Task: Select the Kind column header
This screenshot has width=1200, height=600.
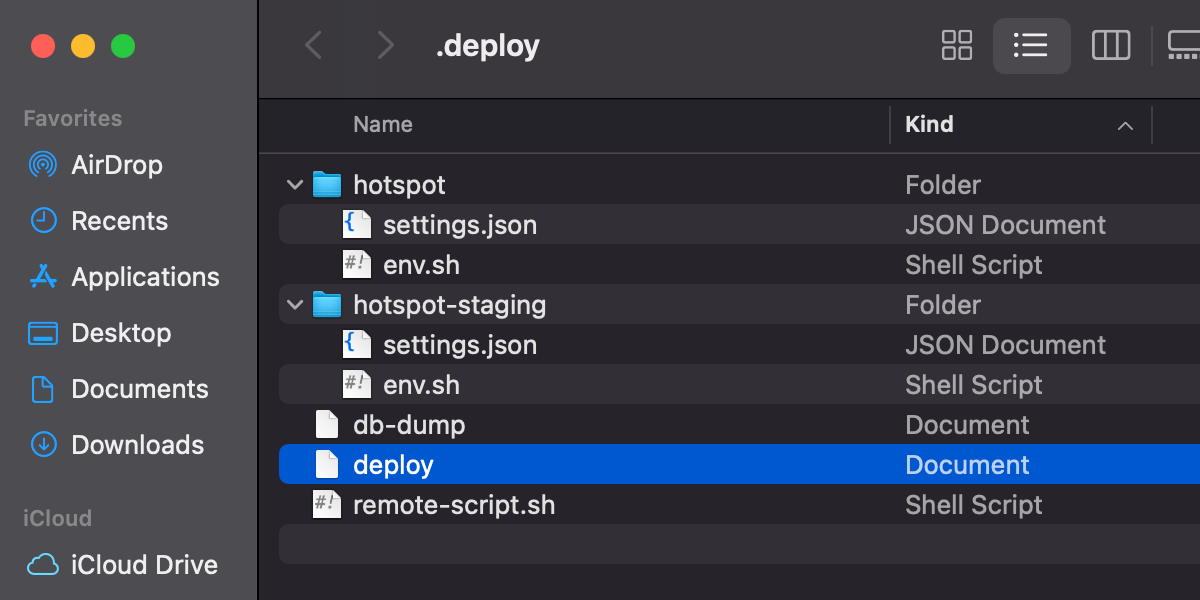Action: [930, 124]
